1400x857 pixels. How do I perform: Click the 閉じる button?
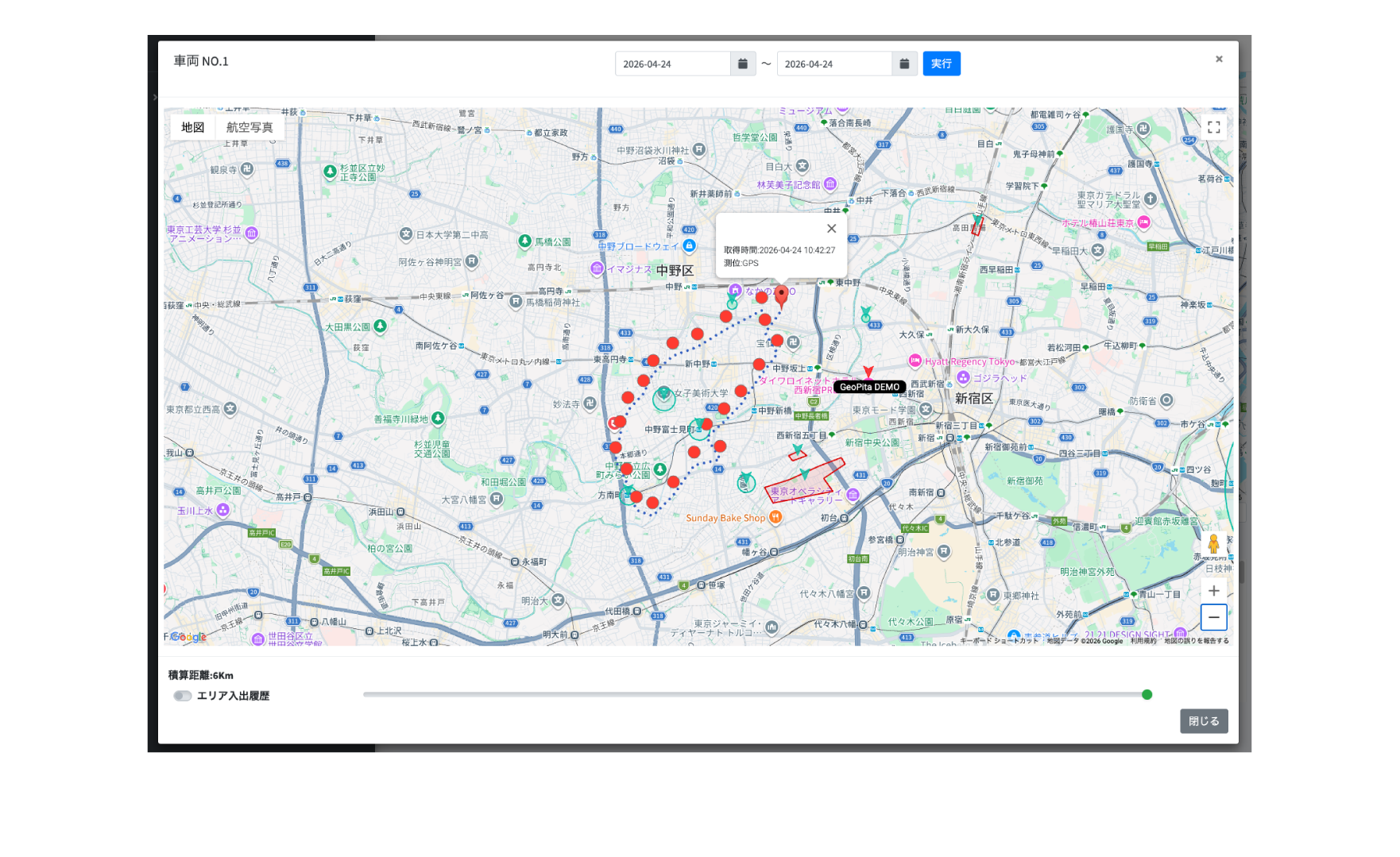tap(1204, 721)
